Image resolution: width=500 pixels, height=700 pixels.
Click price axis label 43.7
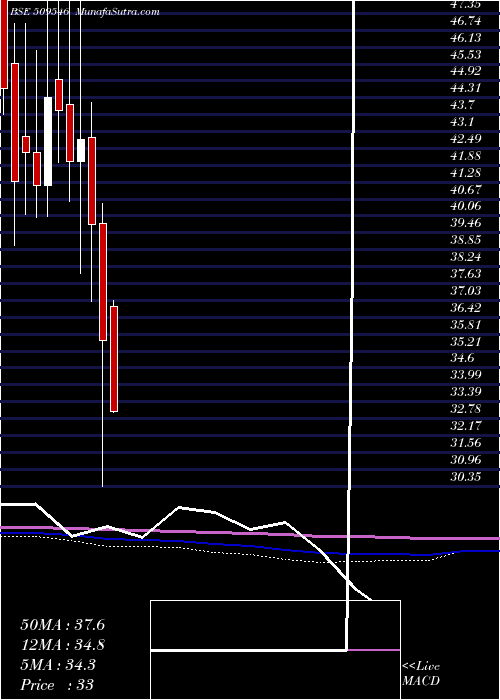click(x=463, y=105)
